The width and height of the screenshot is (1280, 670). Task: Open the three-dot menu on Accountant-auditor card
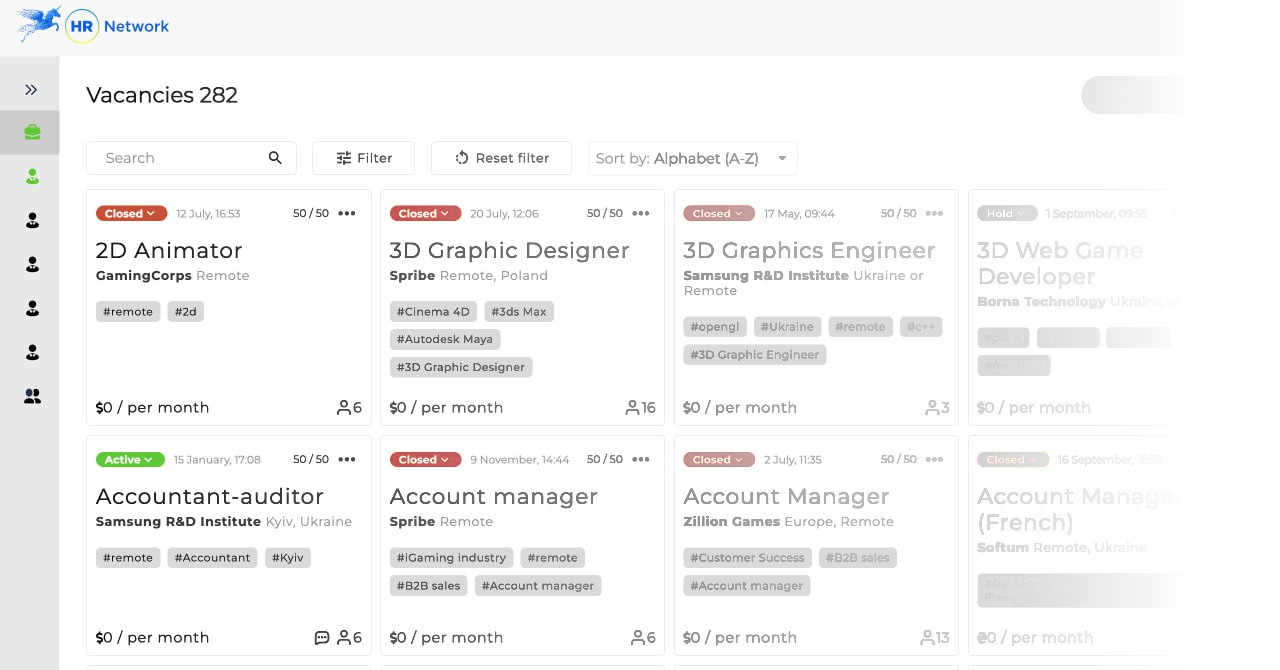347,459
